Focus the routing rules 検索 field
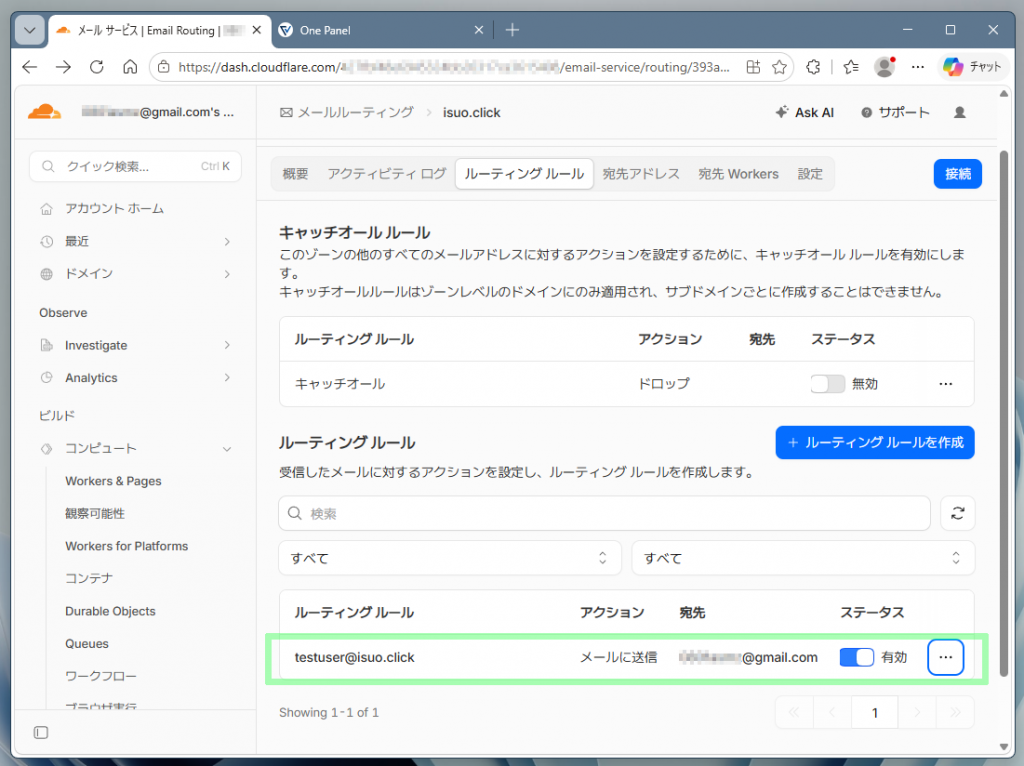Image resolution: width=1024 pixels, height=766 pixels. tap(604, 513)
